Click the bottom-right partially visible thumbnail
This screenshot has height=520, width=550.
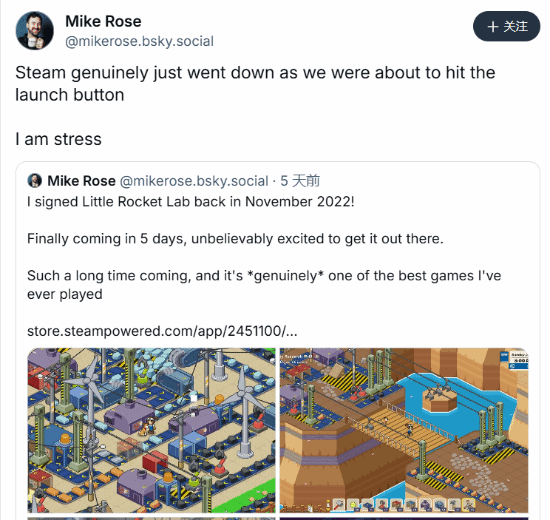coord(404,518)
